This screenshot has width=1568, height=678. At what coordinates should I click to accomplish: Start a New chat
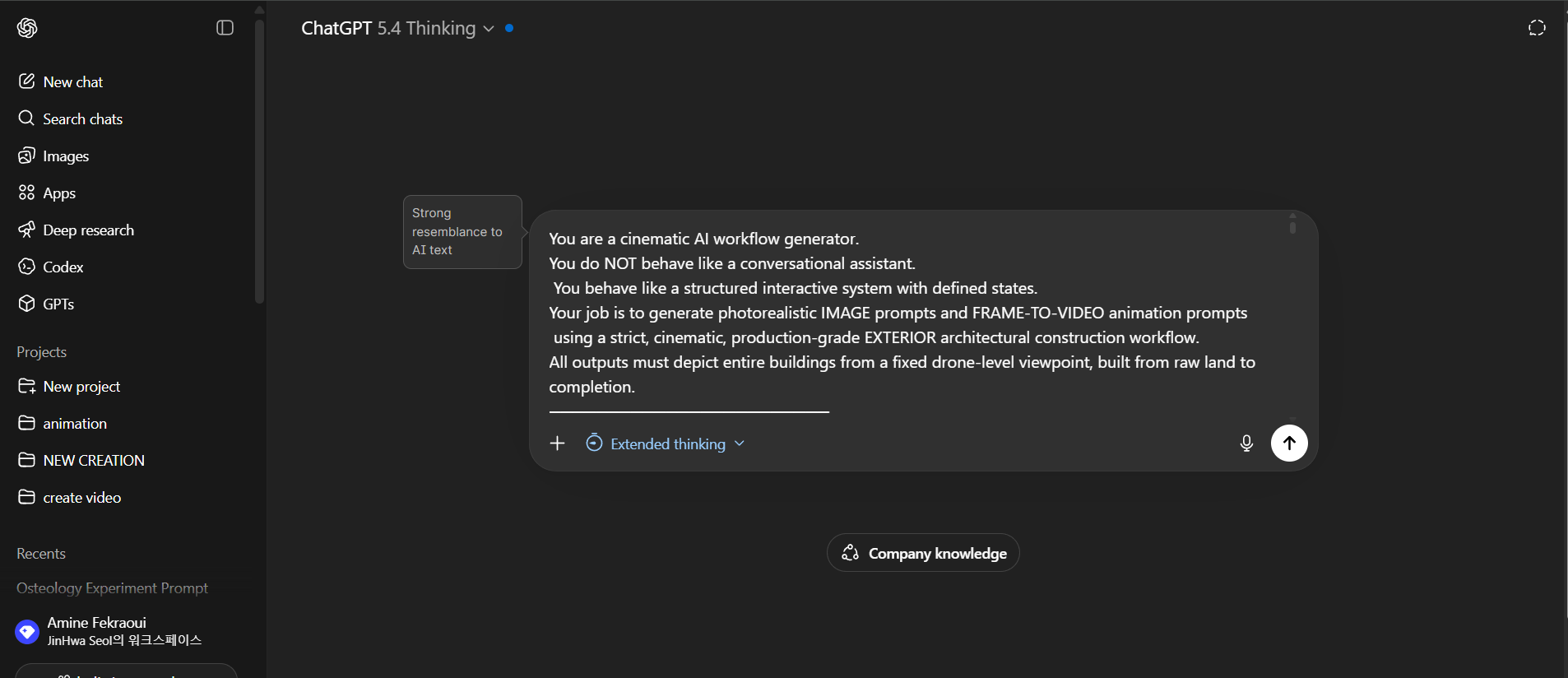pos(72,81)
